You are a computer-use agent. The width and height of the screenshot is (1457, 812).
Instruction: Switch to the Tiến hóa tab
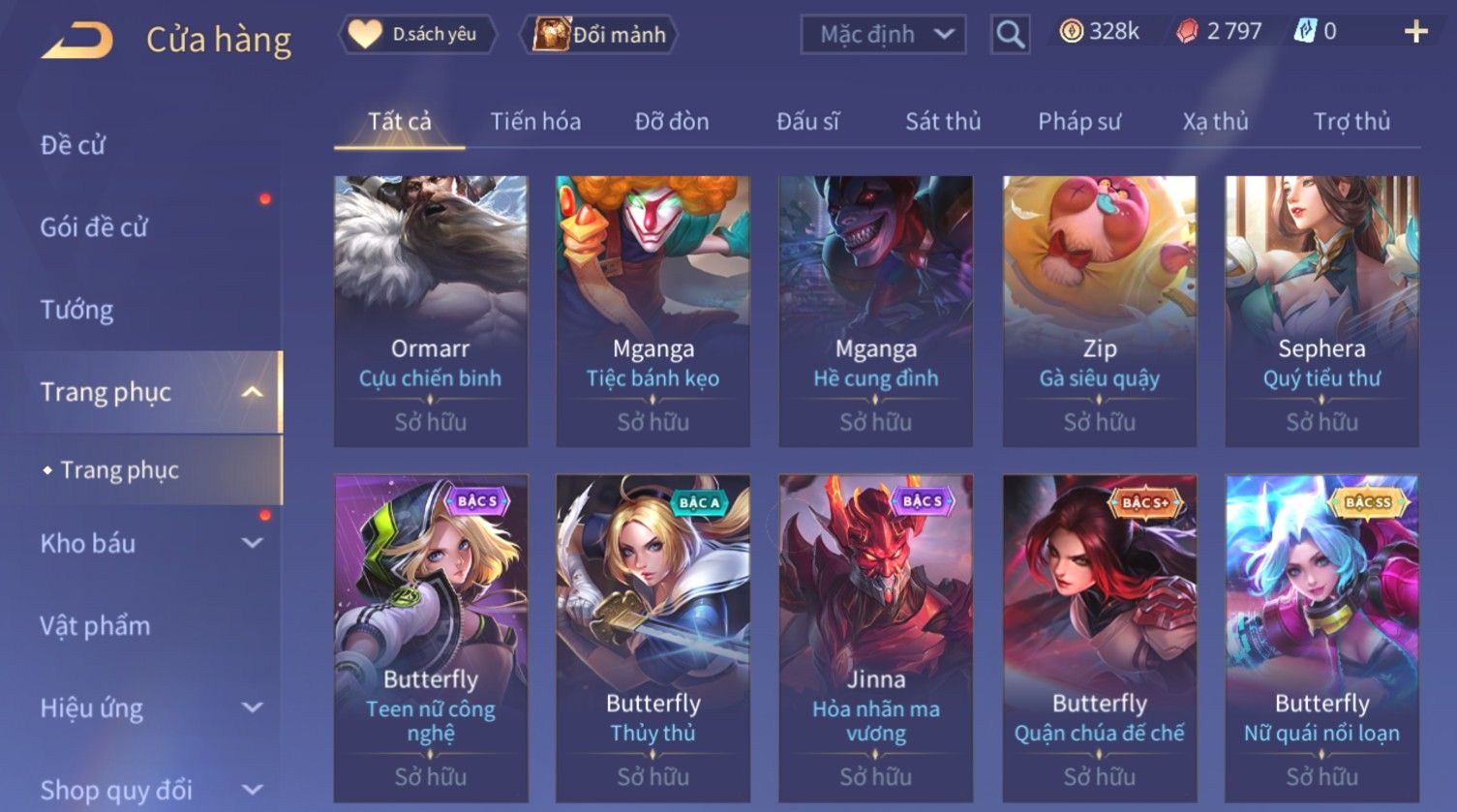click(535, 122)
